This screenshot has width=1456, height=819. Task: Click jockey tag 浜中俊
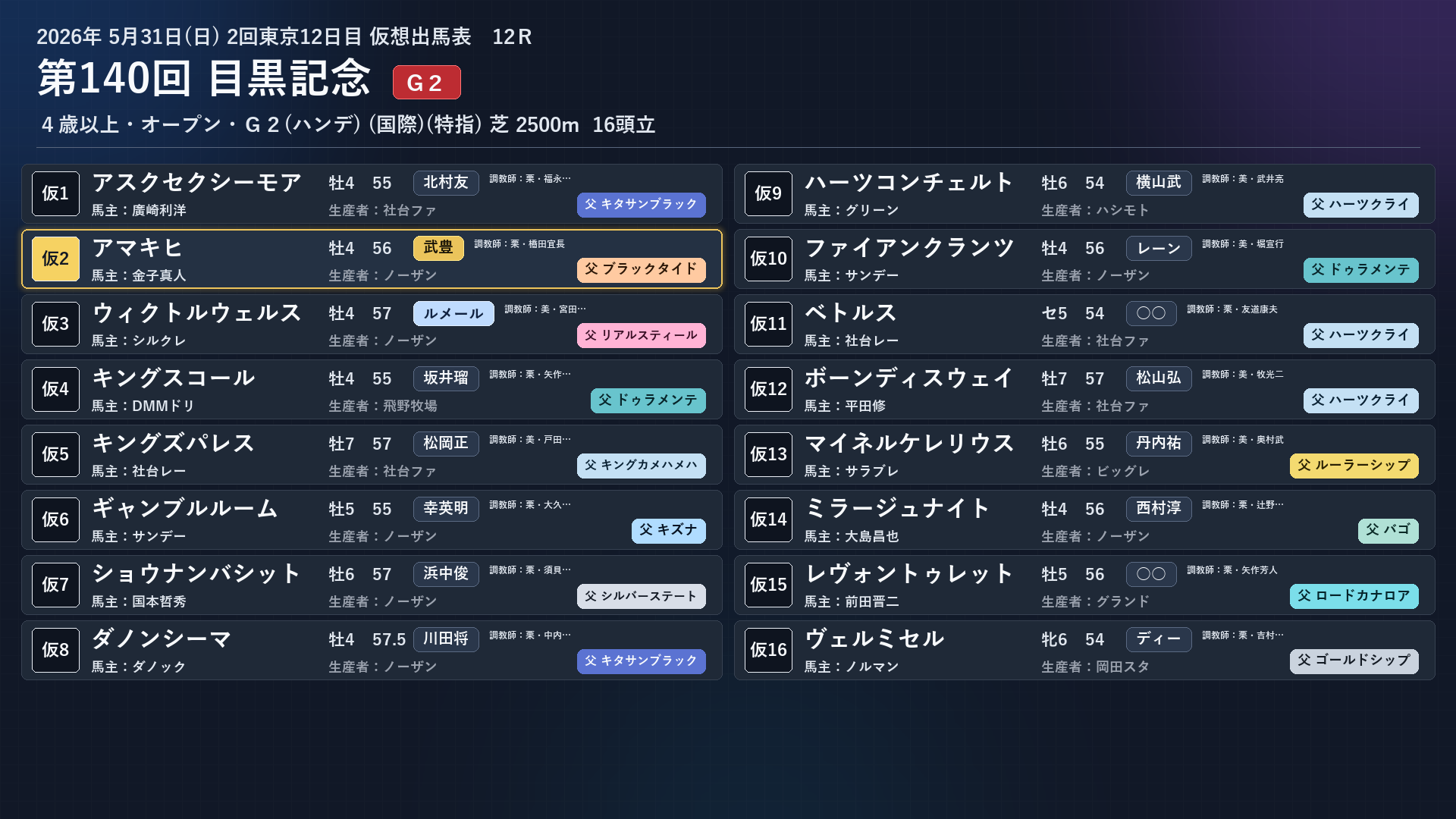(x=446, y=574)
